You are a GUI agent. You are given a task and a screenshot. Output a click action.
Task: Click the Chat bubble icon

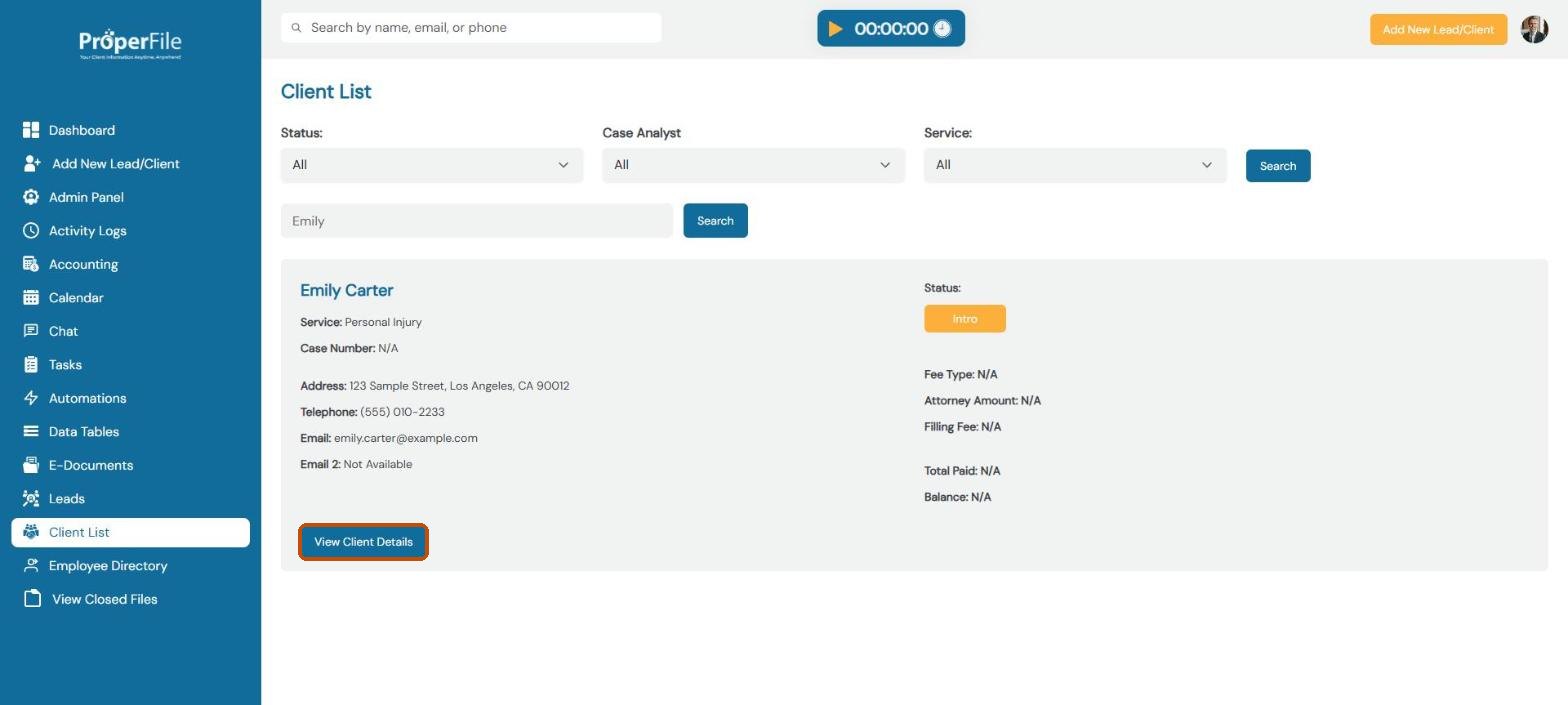coord(31,331)
